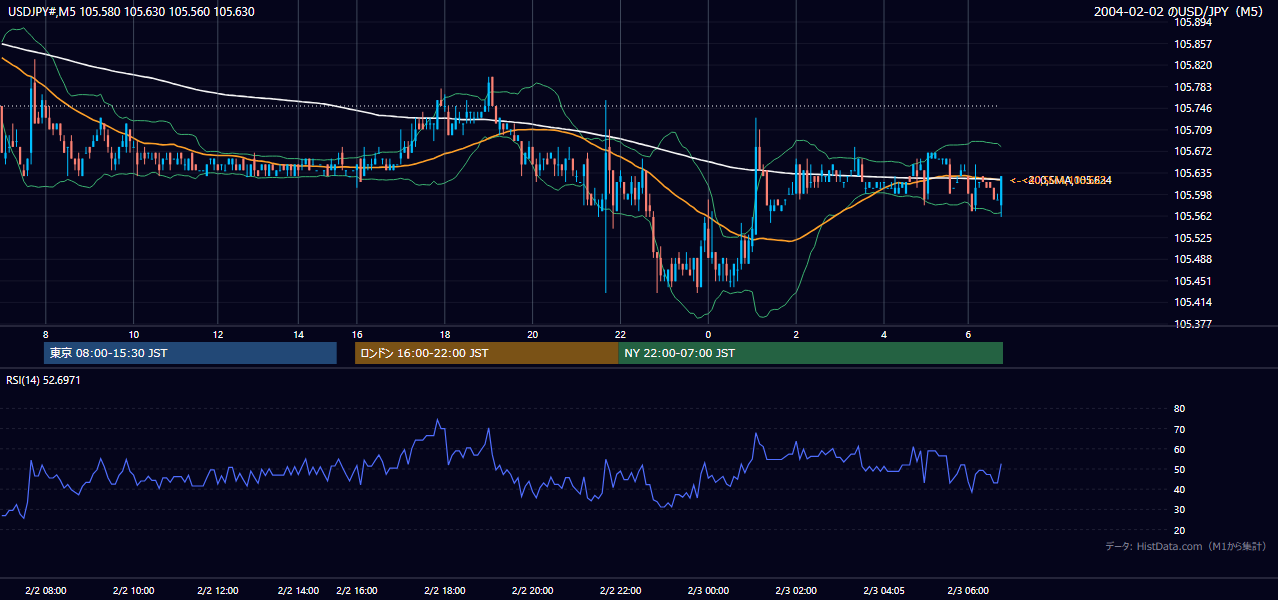Click price axis label 105.414

click(x=1193, y=302)
